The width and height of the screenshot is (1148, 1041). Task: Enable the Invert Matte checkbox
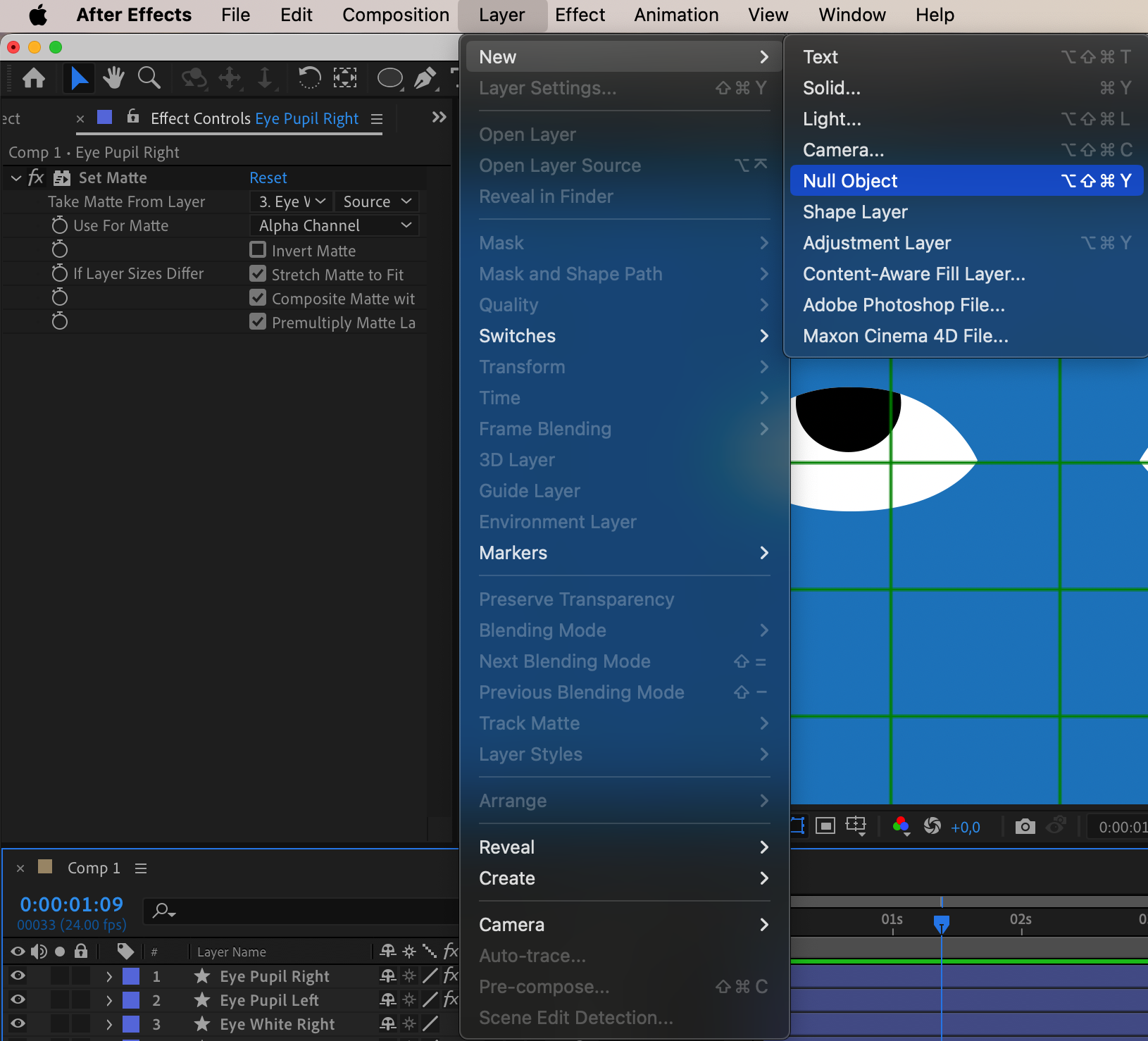pos(258,250)
